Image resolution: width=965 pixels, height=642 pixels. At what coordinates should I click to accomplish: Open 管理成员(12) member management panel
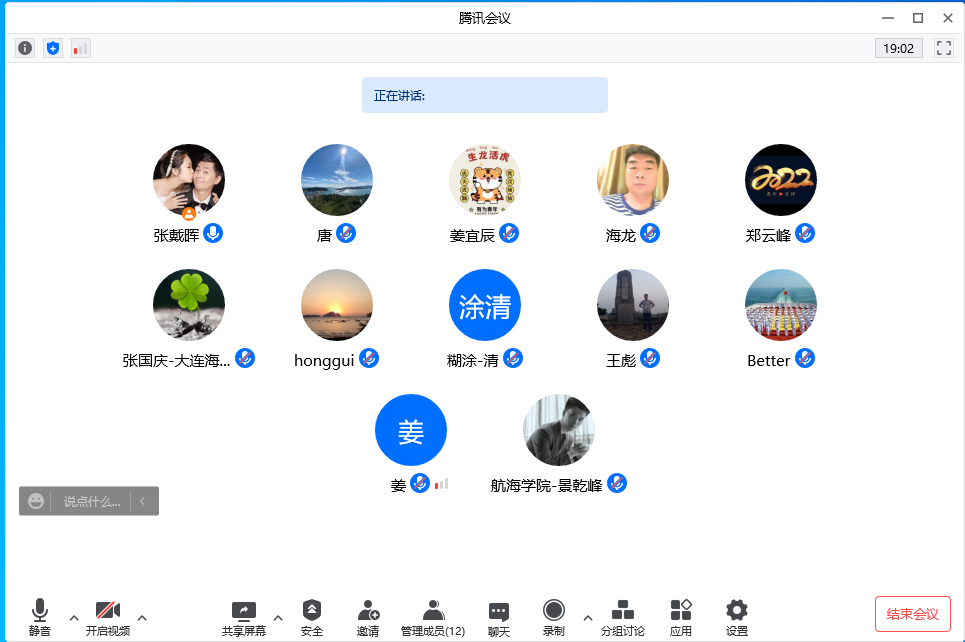click(433, 617)
